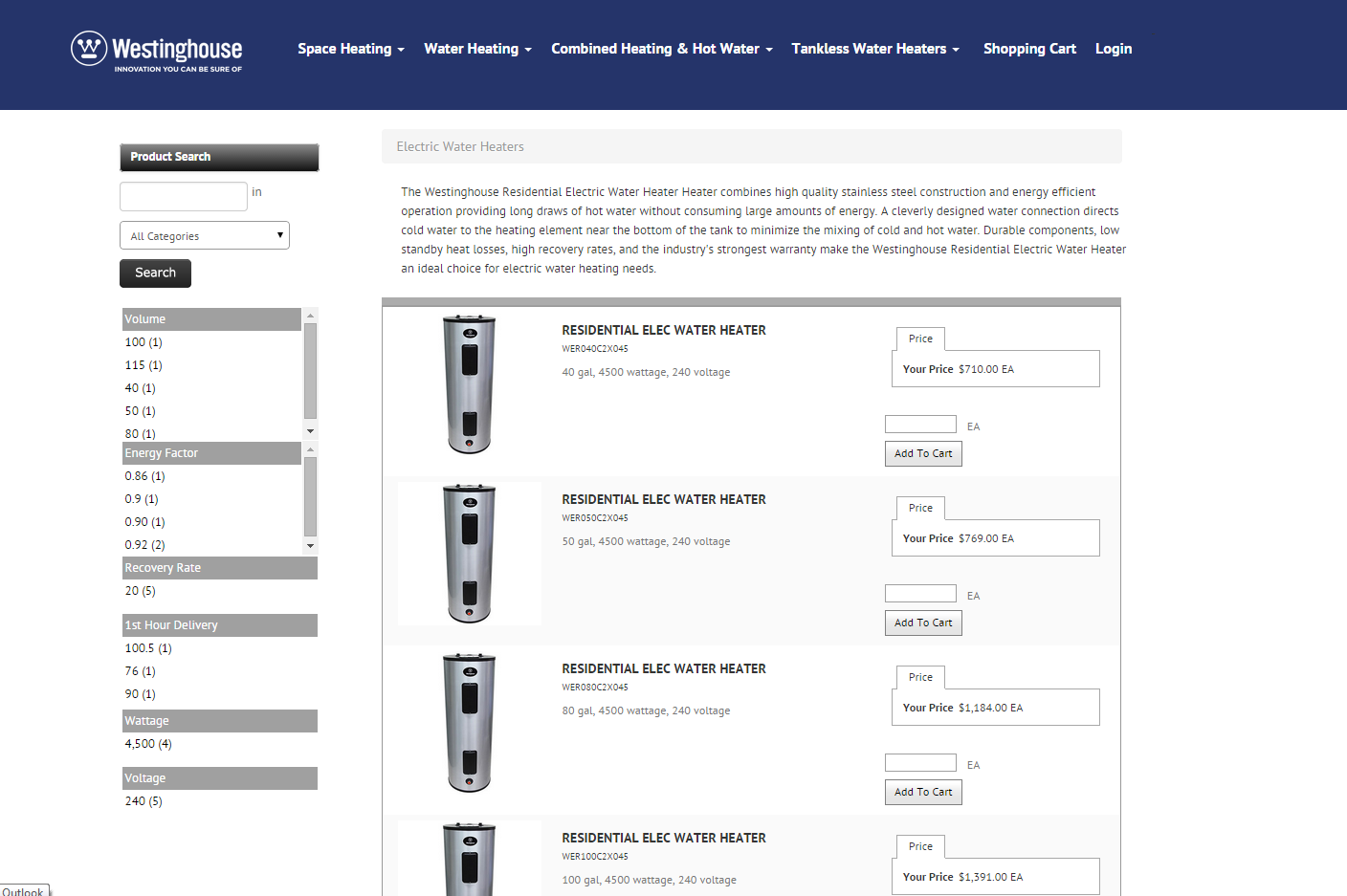Viewport: 1347px width, 896px height.
Task: Focus the product search text field
Action: (x=184, y=196)
